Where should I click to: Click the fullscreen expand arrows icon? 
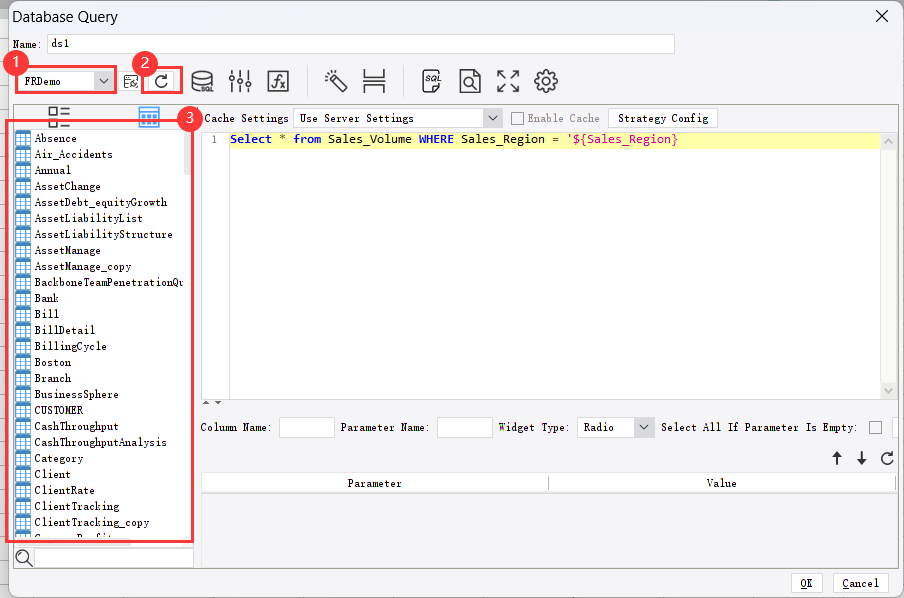(x=508, y=81)
